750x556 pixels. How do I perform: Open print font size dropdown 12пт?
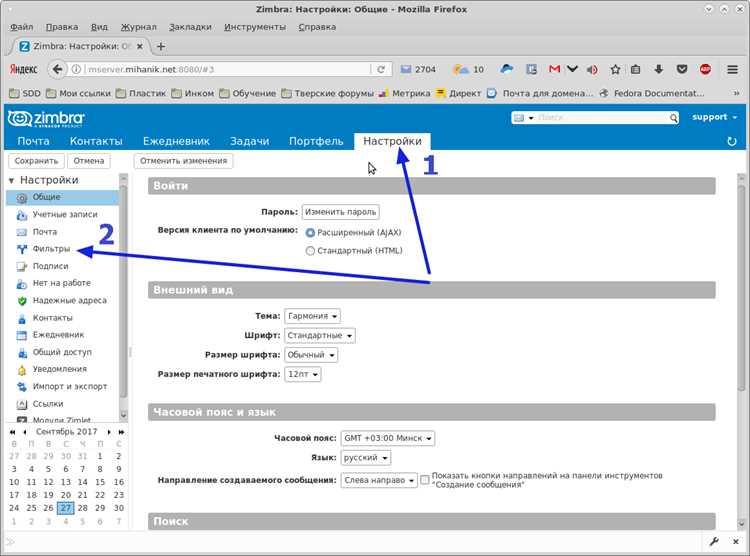(303, 374)
